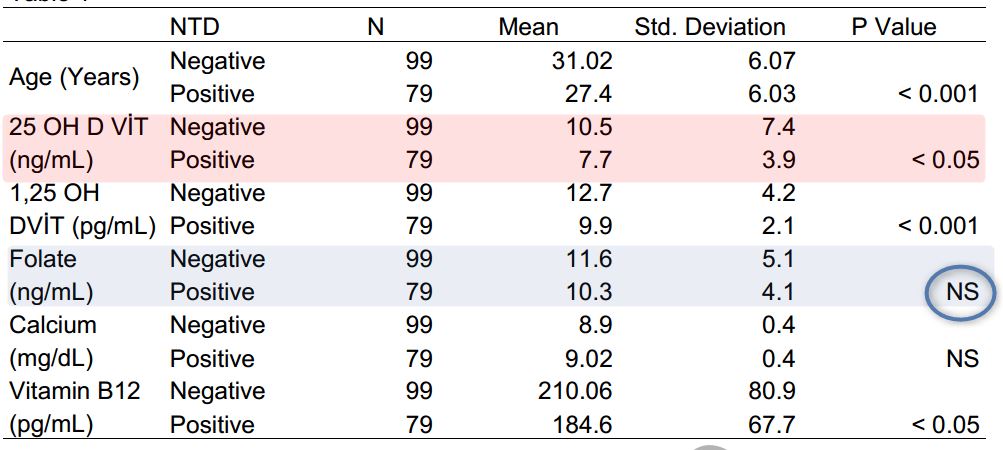Select the Vitamin B12 row label
This screenshot has width=1003, height=450.
point(70,391)
